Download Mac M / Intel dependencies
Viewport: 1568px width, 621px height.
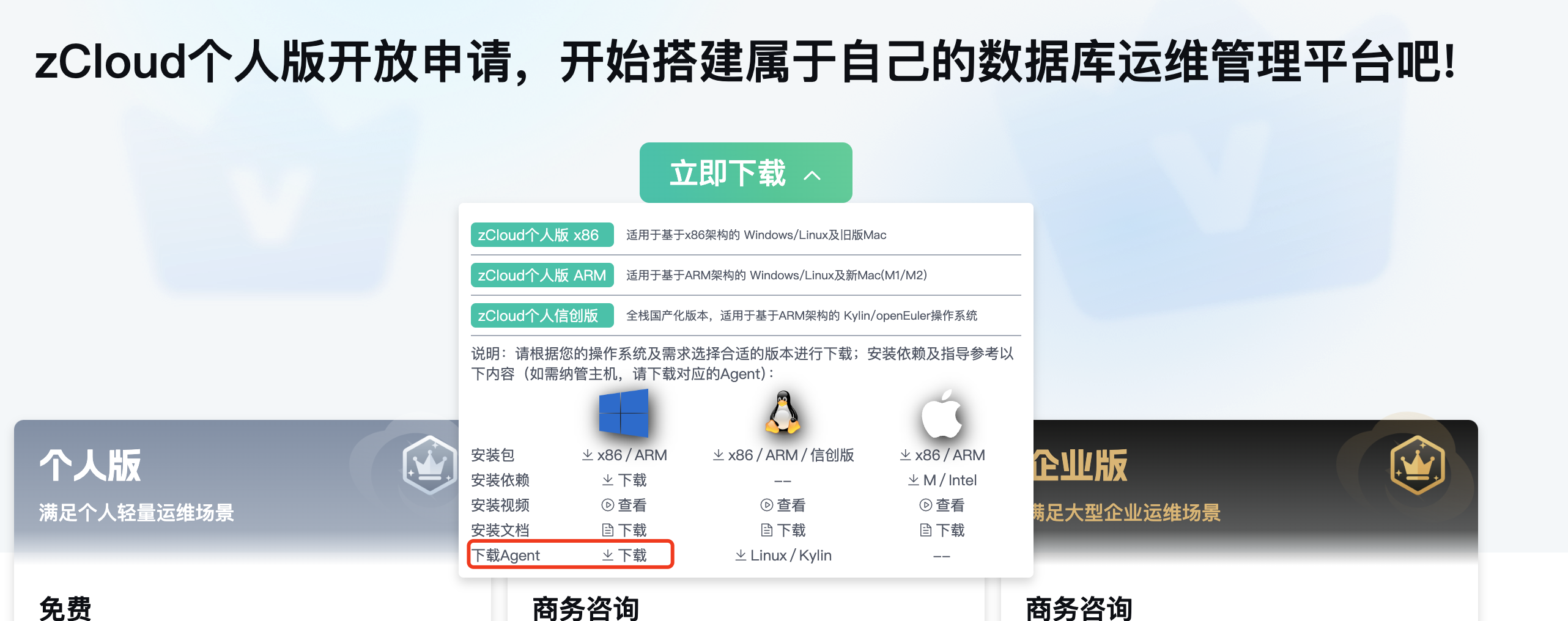[942, 480]
